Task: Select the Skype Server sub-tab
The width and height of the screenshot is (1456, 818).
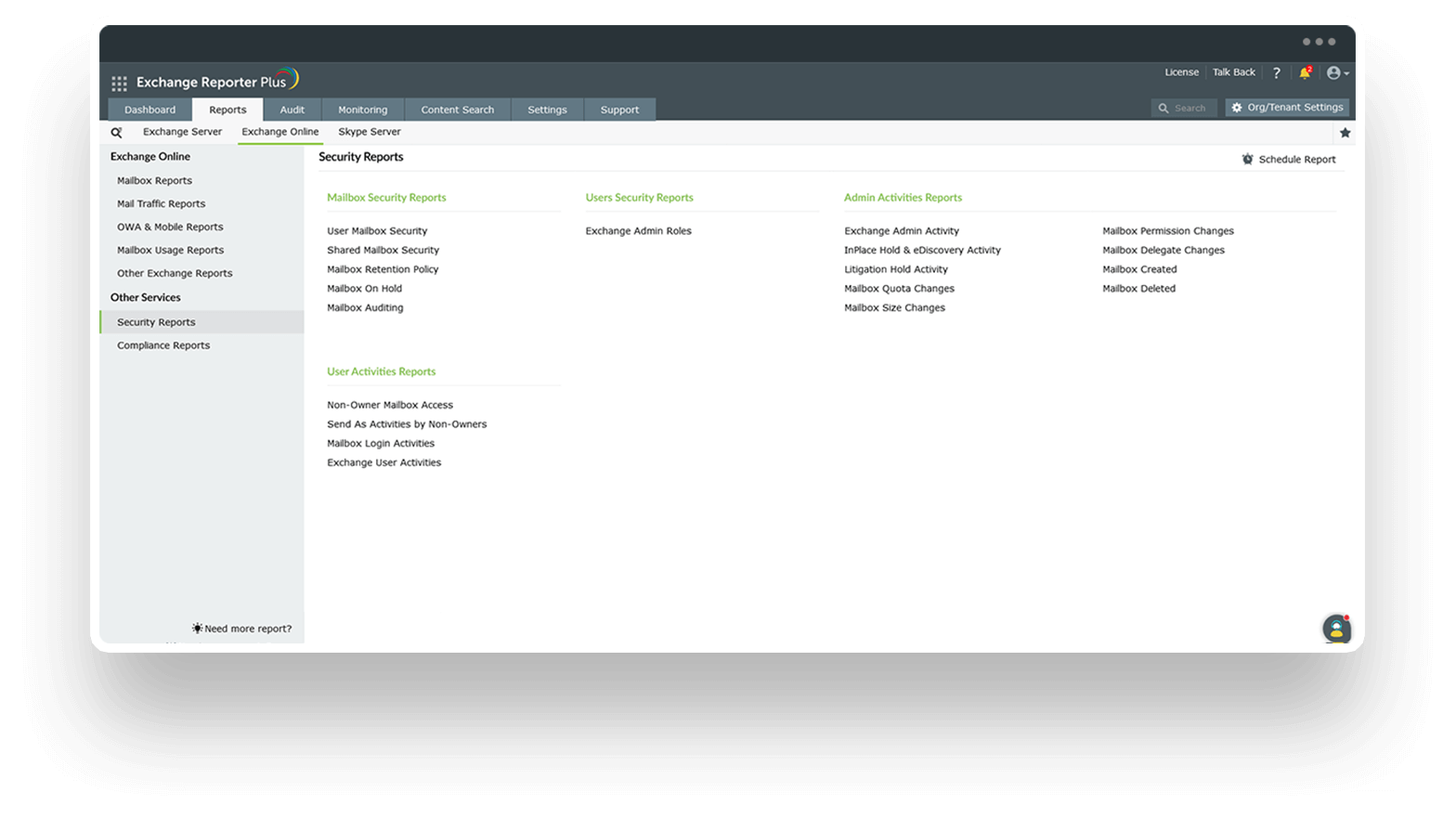Action: [x=370, y=132]
